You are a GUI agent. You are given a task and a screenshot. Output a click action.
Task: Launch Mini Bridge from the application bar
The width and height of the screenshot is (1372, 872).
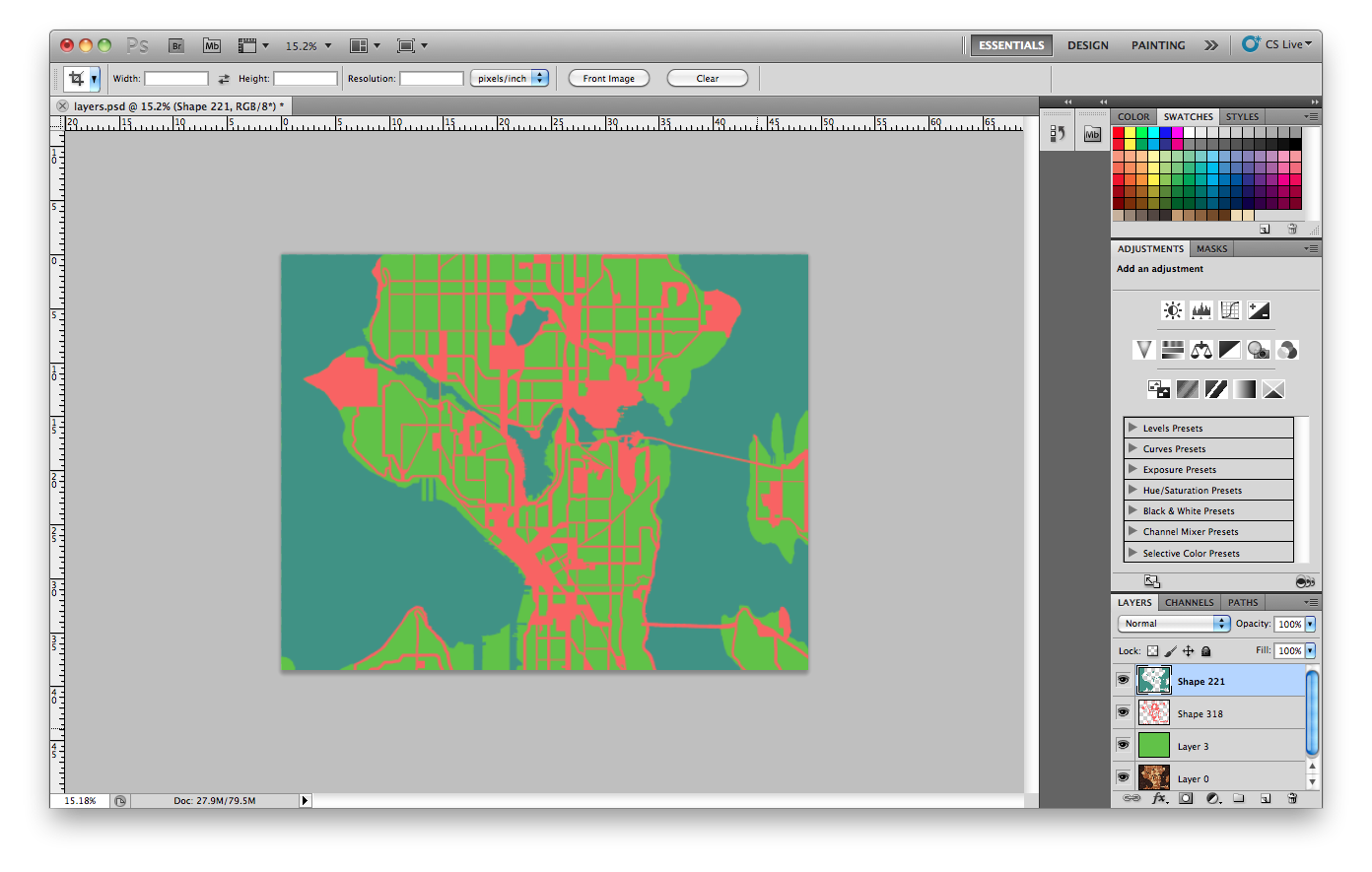point(212,45)
